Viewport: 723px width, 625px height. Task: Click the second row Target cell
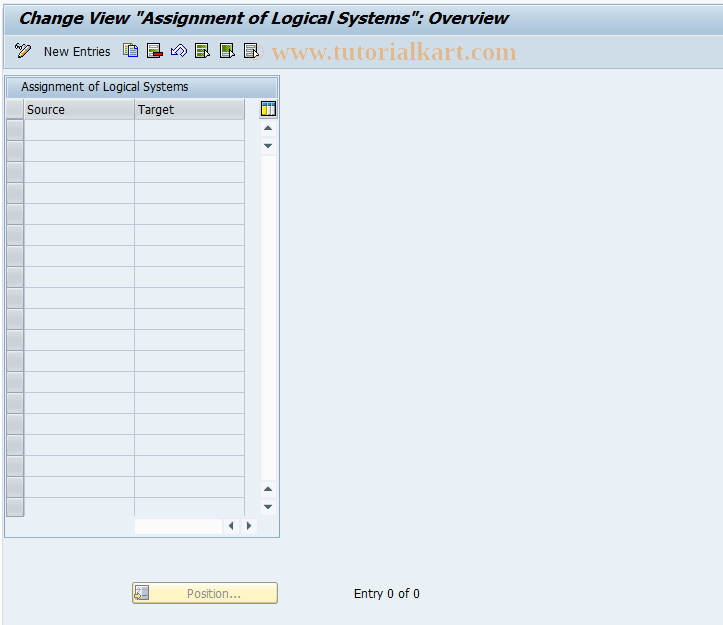[190, 151]
